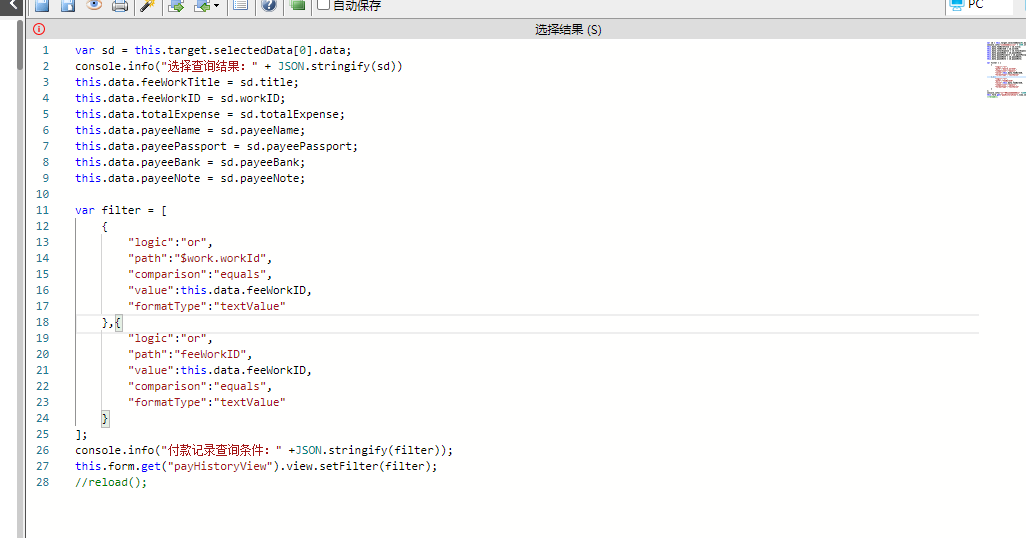Screen dimensions: 1026x538
Task: Click the printer icon
Action: [120, 6]
